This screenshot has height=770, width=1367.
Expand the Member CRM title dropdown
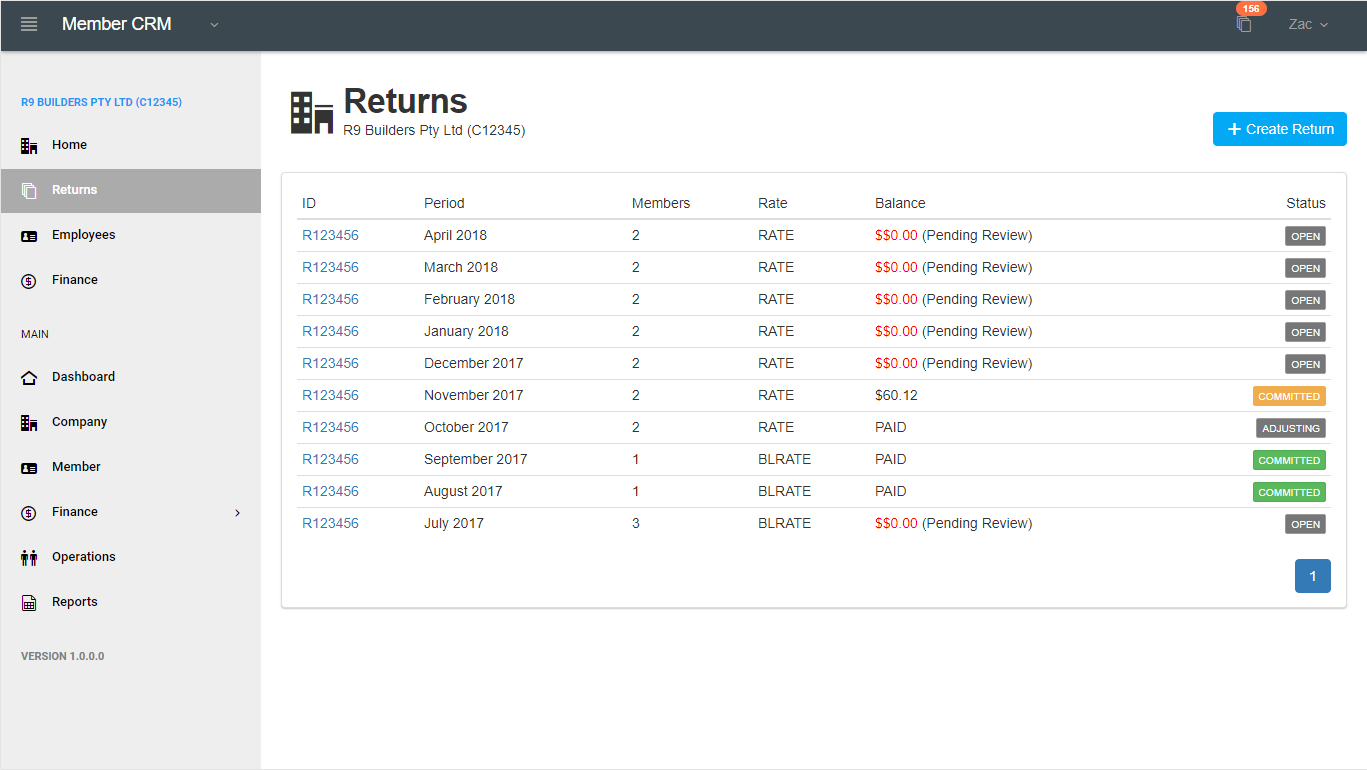214,25
